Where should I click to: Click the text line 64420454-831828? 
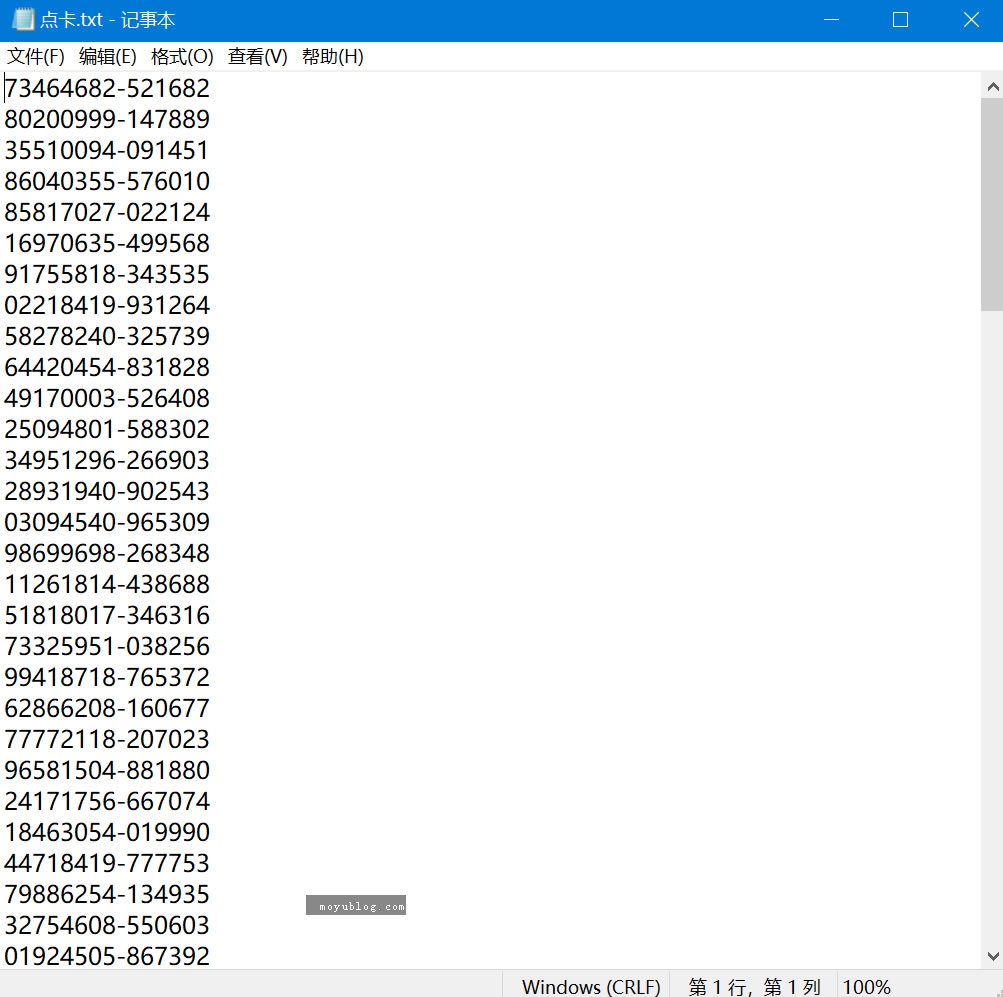click(107, 368)
